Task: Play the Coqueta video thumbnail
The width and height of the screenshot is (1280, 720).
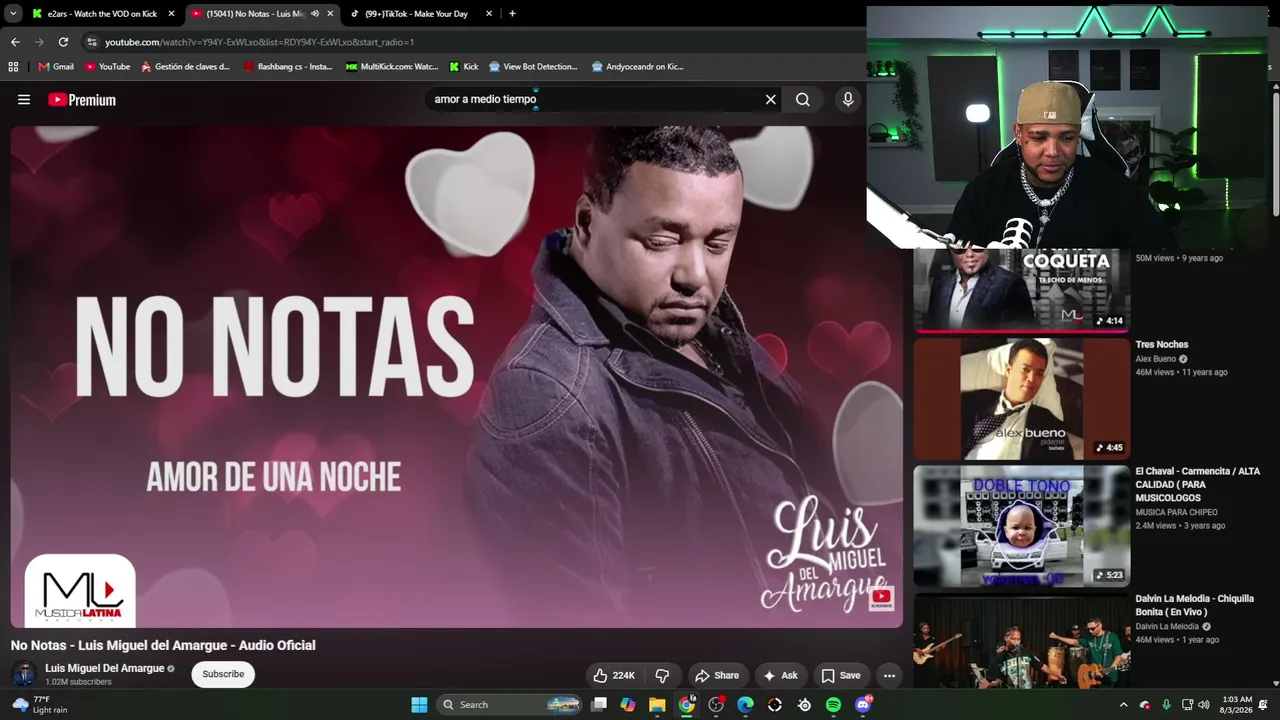Action: [x=1021, y=289]
